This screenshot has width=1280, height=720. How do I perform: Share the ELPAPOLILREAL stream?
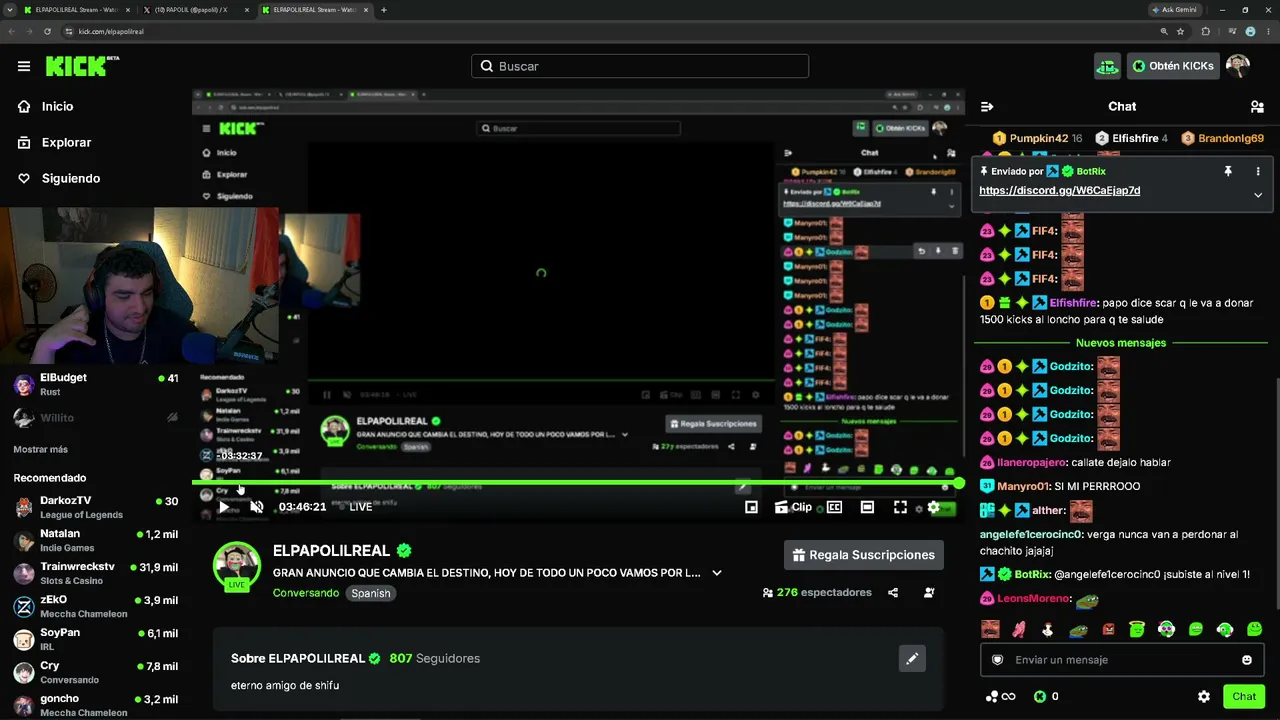pos(893,592)
